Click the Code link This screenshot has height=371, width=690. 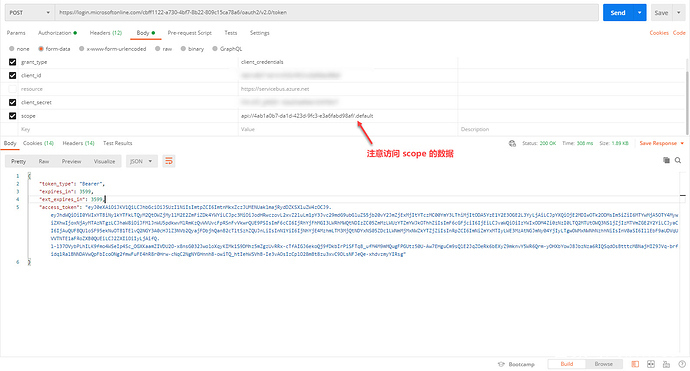tap(679, 33)
